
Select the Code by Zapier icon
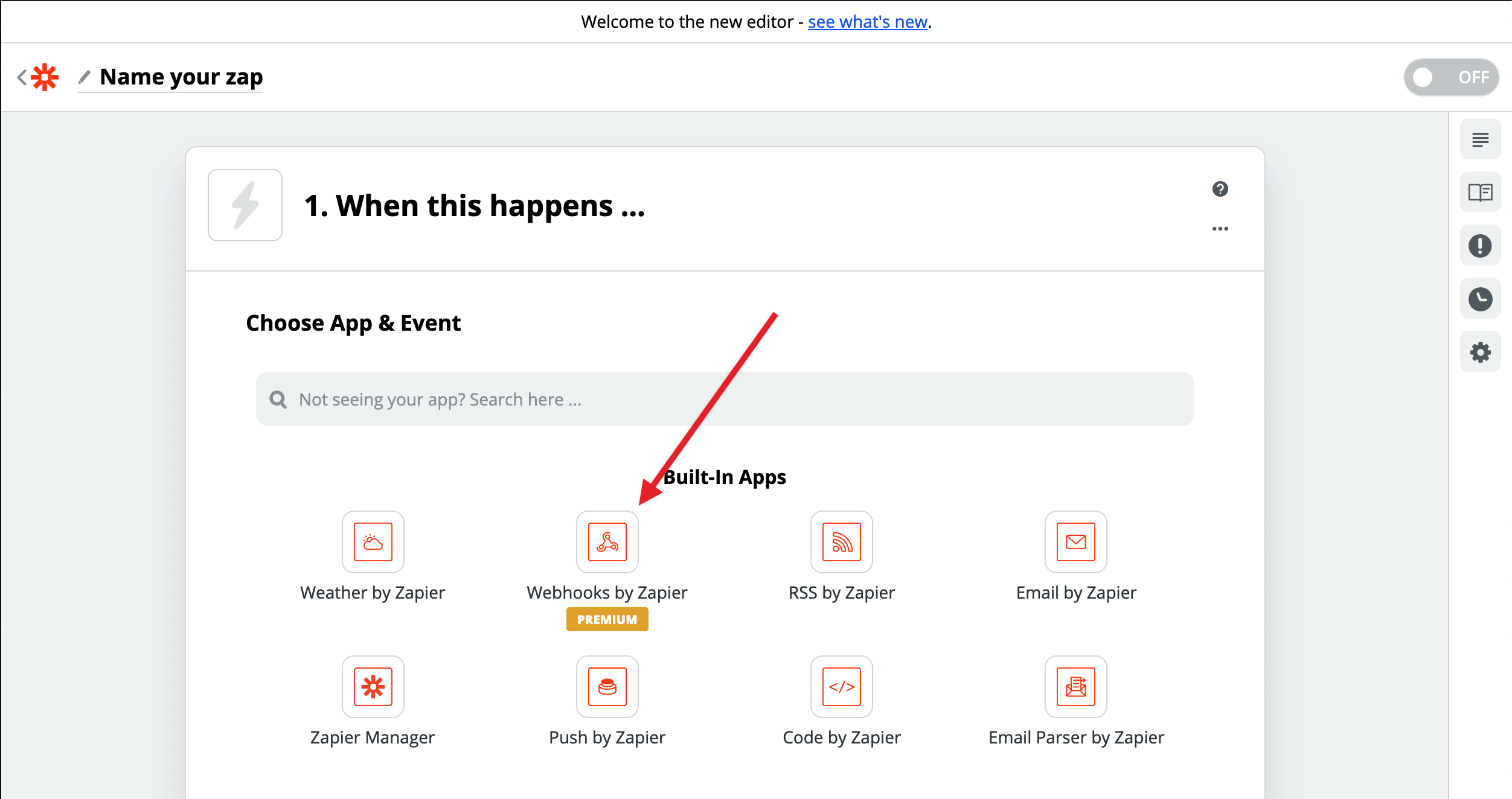(841, 686)
